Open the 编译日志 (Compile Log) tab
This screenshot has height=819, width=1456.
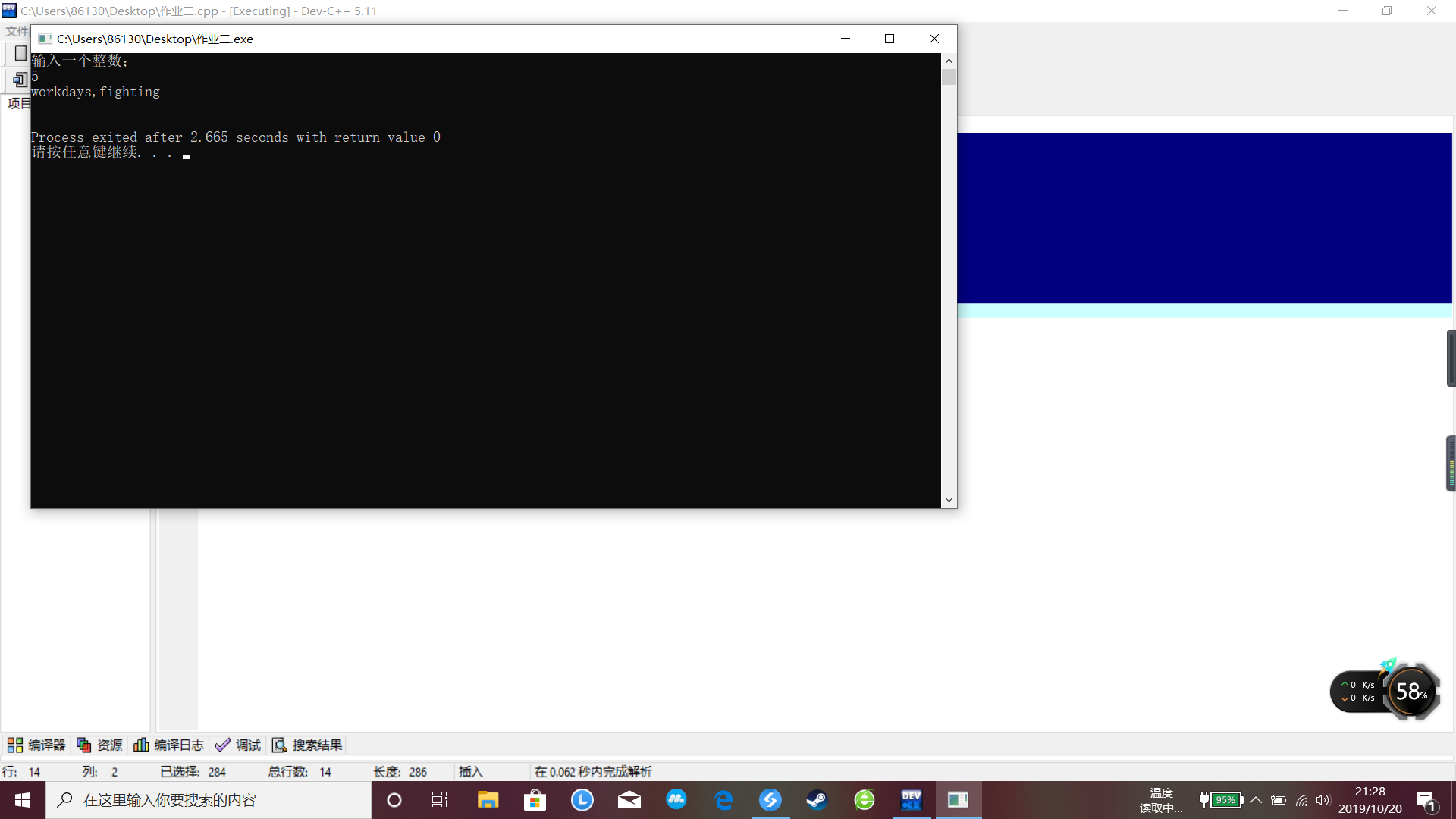(x=168, y=745)
